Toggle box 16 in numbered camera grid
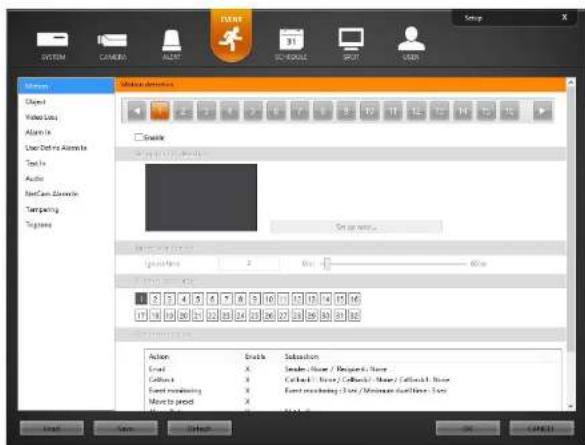The width and height of the screenshot is (585, 445). pyautogui.click(x=354, y=299)
